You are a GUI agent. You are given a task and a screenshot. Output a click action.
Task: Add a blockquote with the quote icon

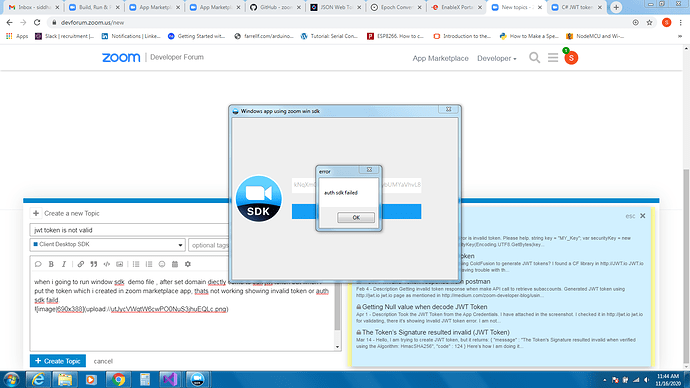pyautogui.click(x=94, y=264)
